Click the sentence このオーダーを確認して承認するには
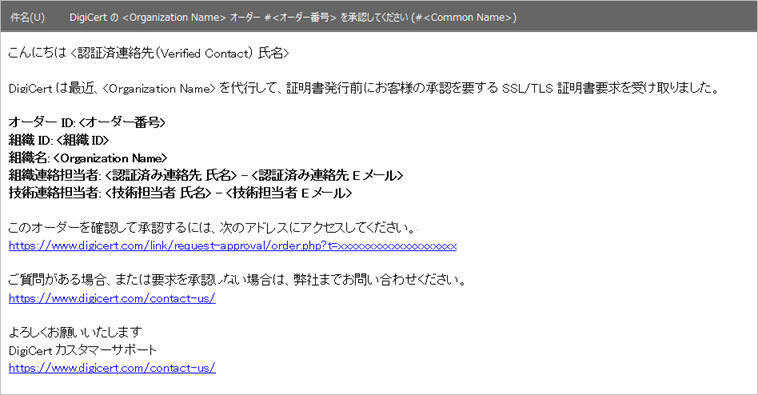758x395 pixels. [x=212, y=228]
